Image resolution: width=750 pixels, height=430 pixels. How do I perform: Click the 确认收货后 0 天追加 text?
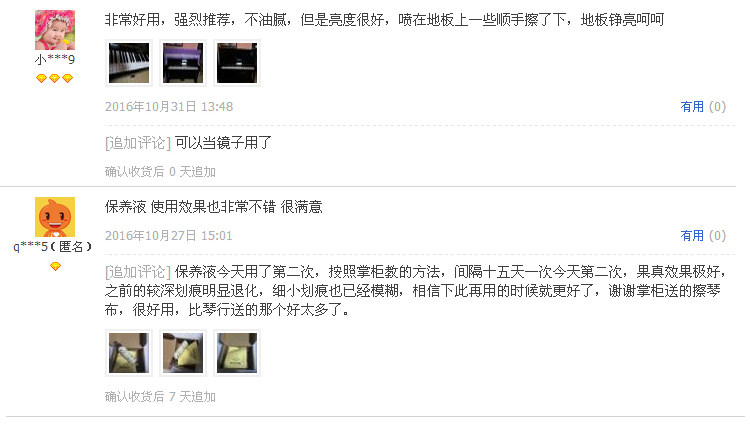point(160,172)
